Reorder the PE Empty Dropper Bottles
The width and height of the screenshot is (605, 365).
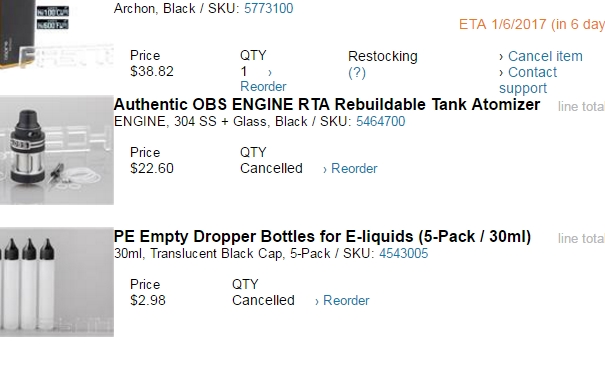pyautogui.click(x=346, y=300)
